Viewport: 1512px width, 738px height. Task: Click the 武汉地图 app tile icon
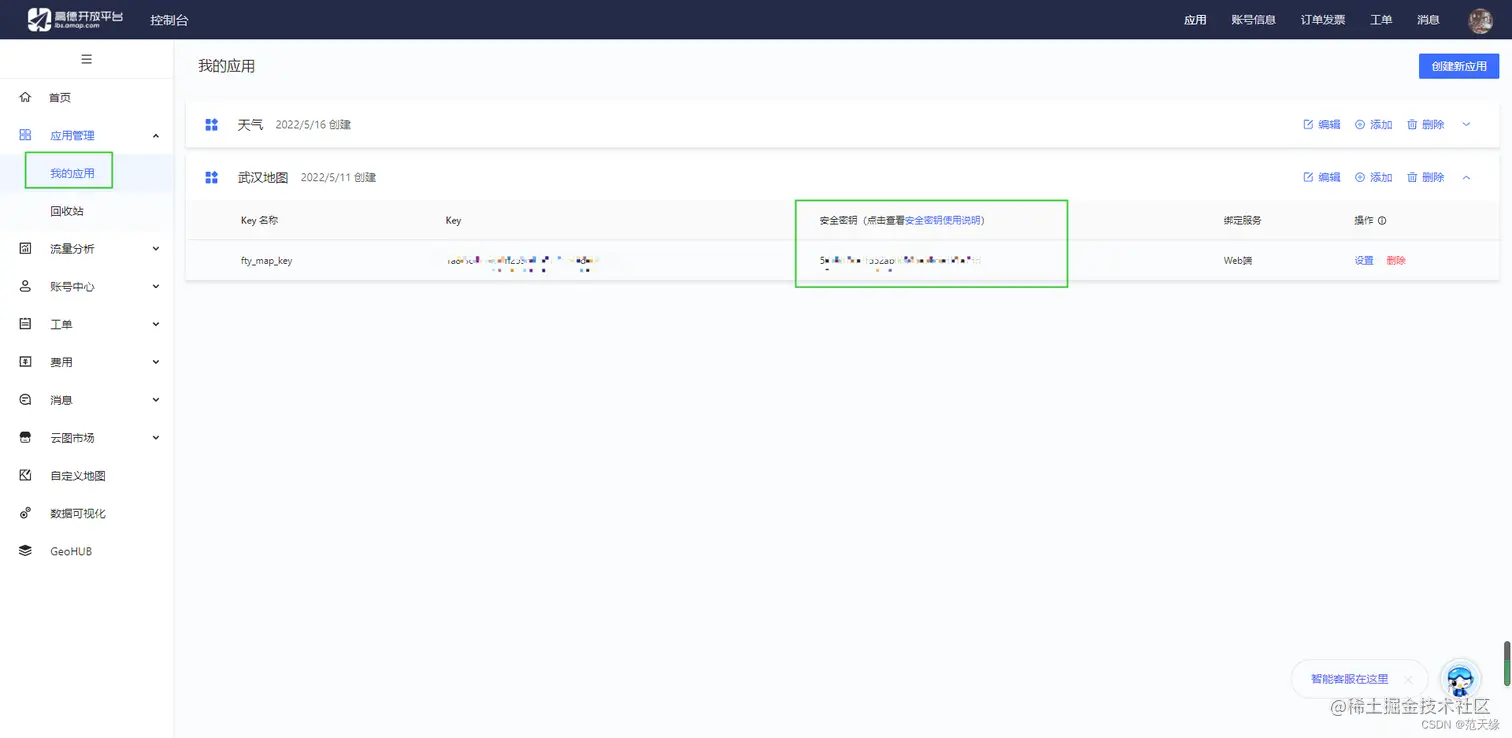[x=211, y=177]
